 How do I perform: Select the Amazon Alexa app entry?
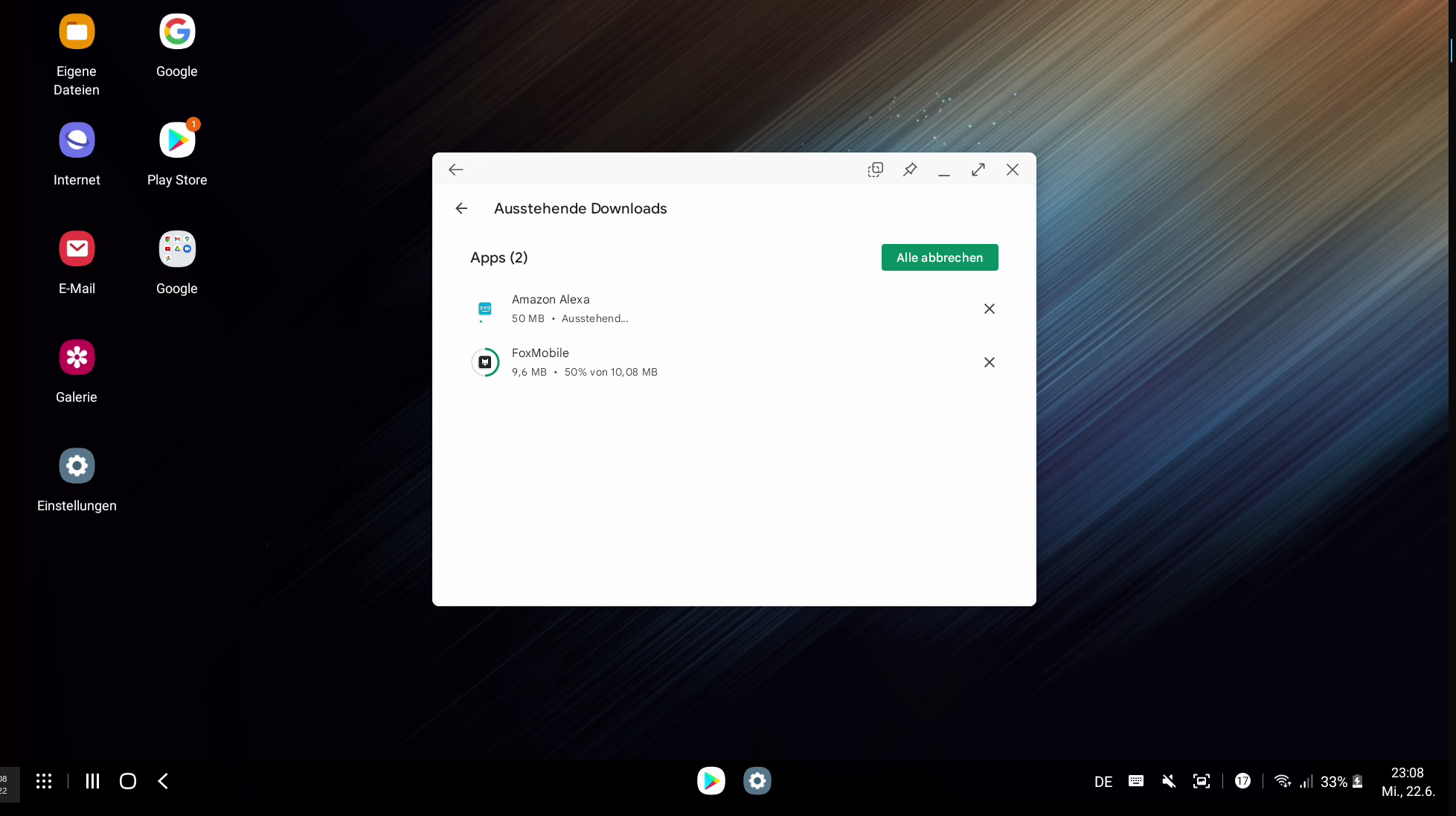pos(734,309)
